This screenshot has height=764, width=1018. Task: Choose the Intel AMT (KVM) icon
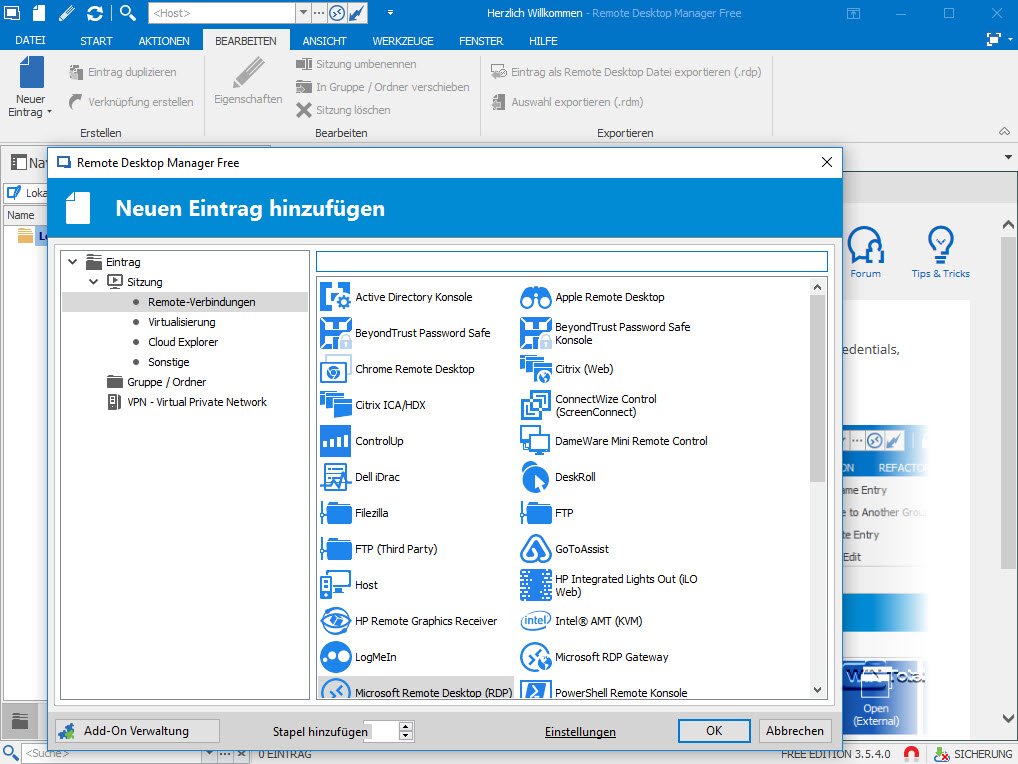535,621
